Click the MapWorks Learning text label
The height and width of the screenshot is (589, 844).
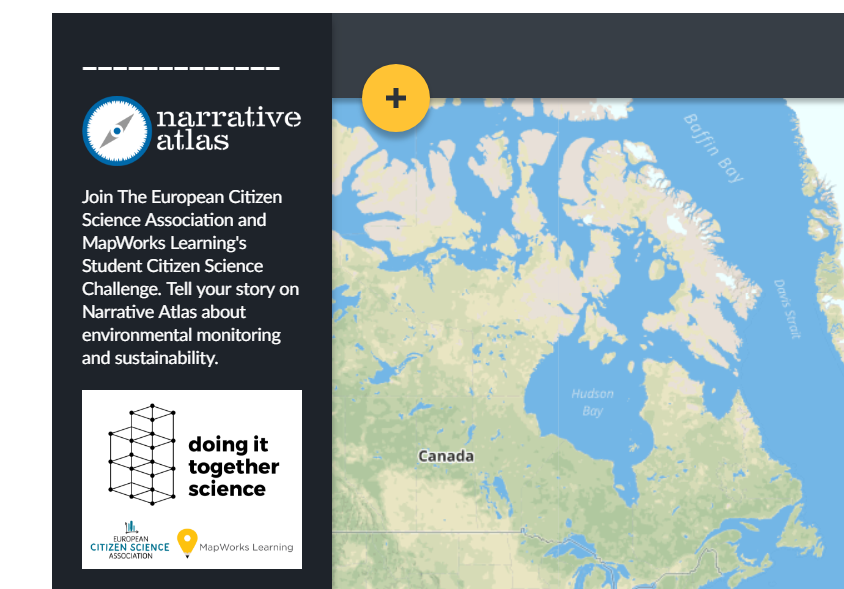[246, 547]
